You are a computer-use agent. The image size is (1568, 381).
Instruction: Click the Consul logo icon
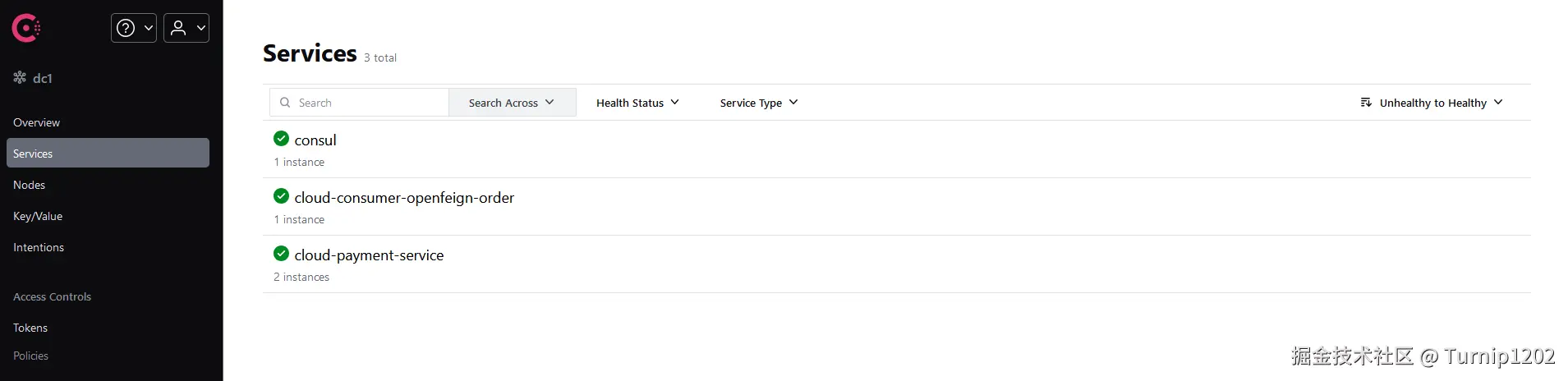[26, 28]
